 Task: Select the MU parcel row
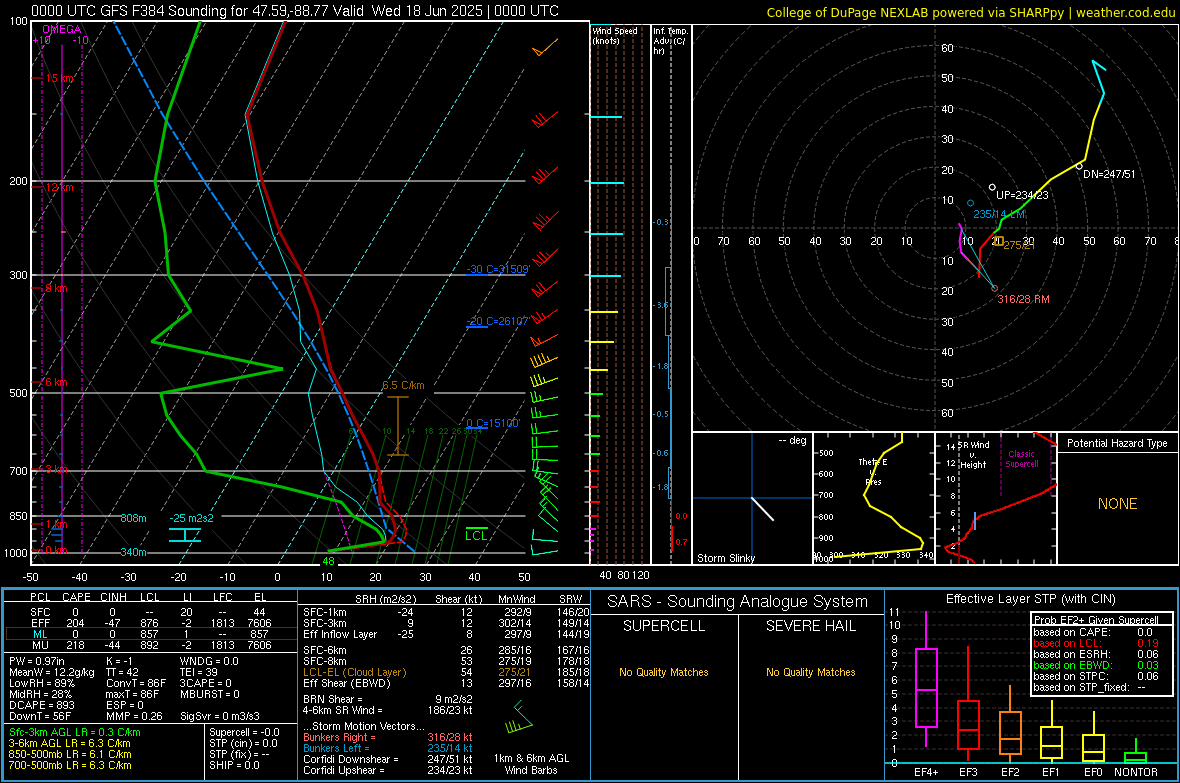pyautogui.click(x=150, y=645)
